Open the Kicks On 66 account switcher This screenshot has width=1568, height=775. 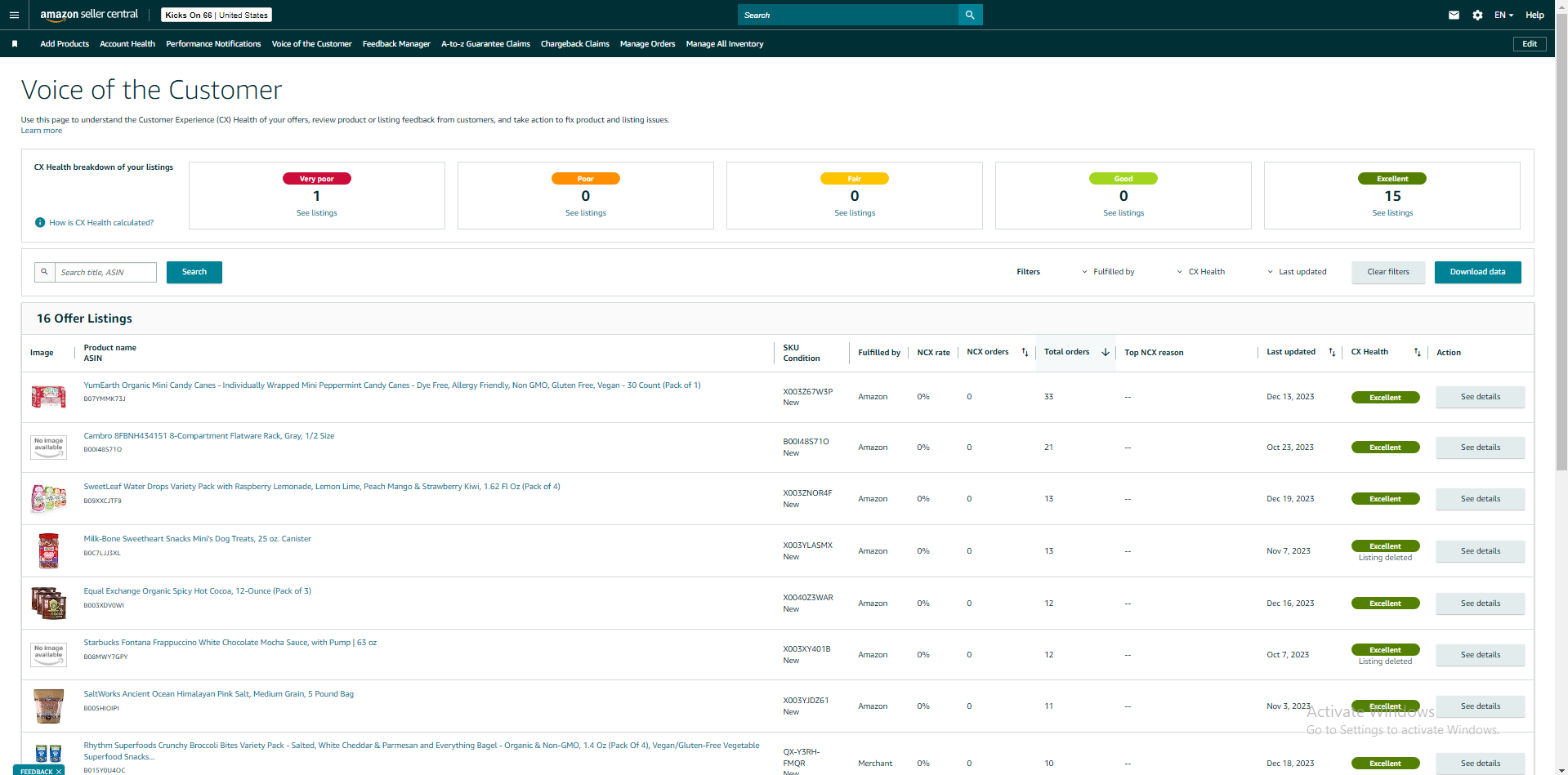[217, 15]
